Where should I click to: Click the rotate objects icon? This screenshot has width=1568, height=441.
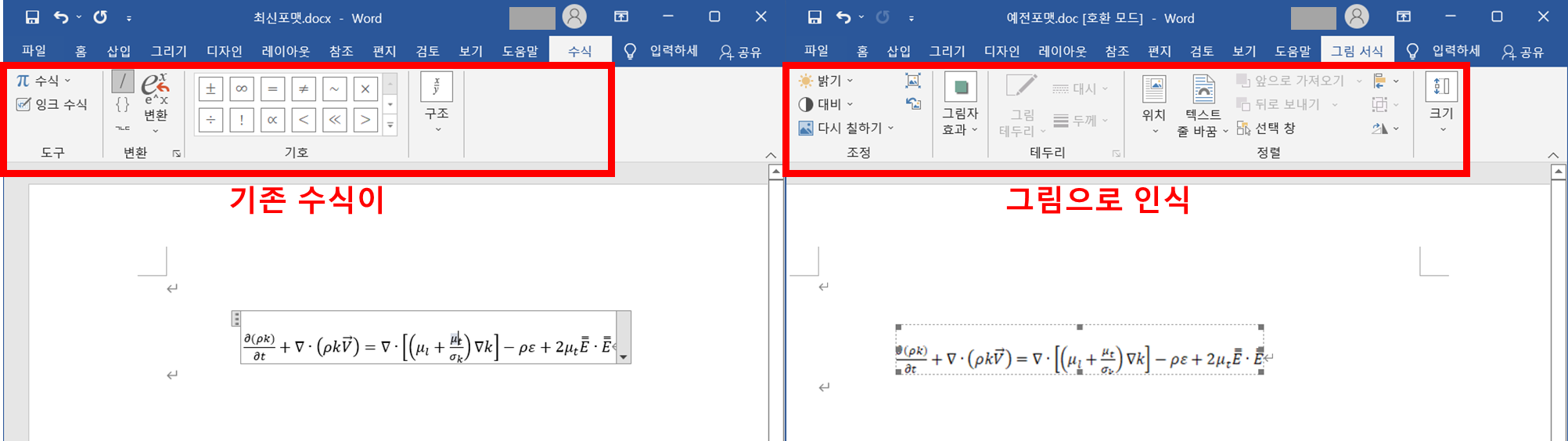point(1385,128)
